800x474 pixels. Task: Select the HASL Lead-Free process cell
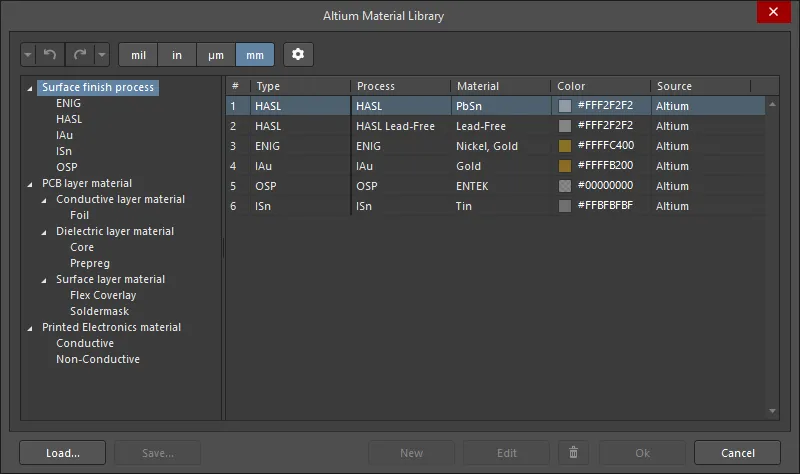pyautogui.click(x=401, y=126)
